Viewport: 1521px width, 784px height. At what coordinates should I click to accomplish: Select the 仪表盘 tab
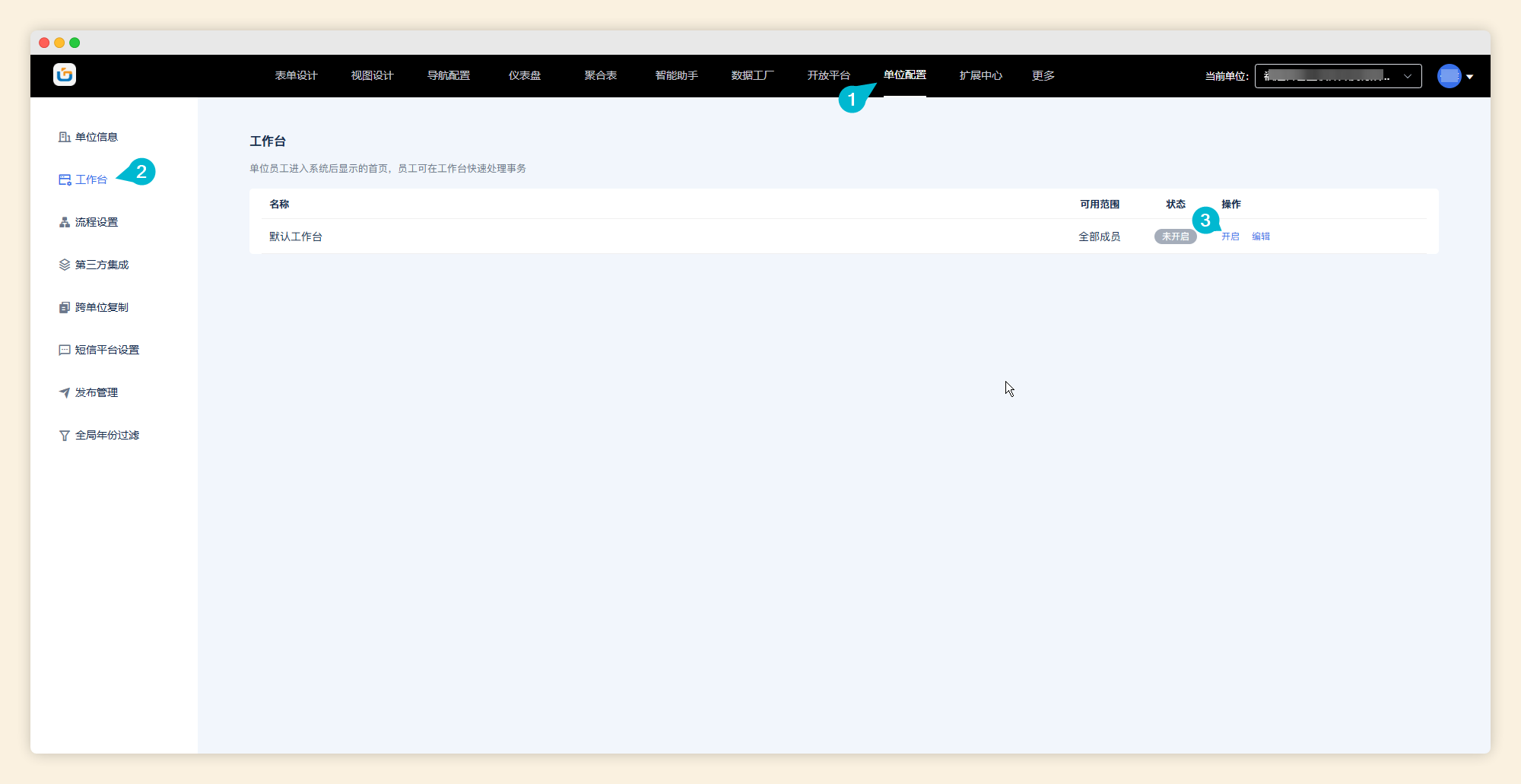point(524,75)
